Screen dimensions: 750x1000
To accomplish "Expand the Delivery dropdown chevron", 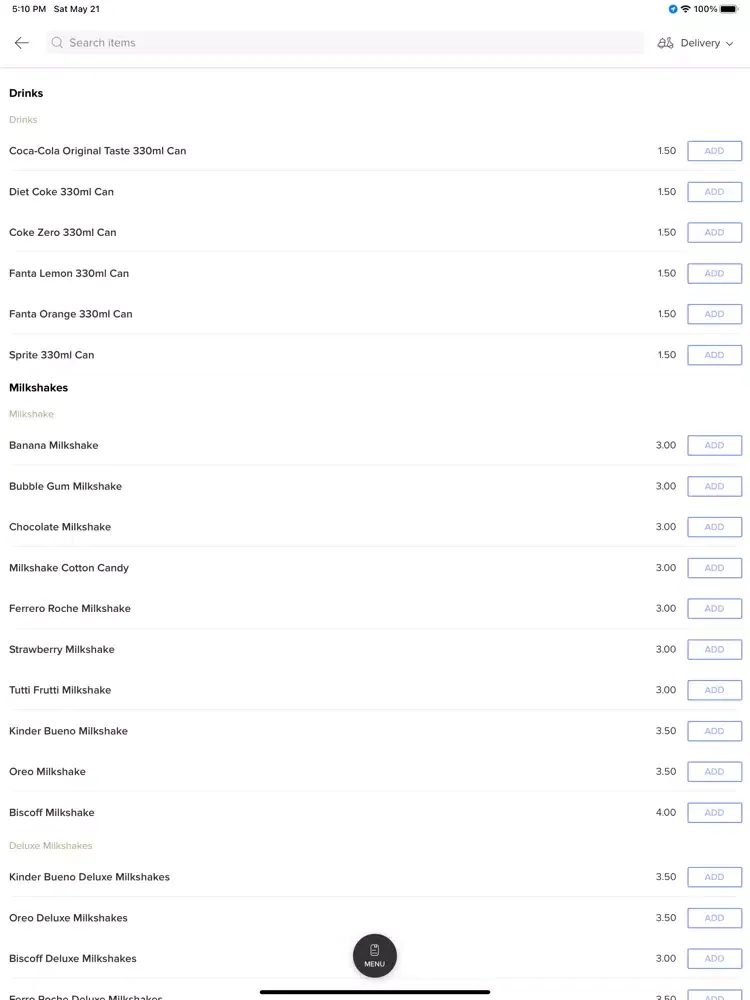I will click(x=730, y=43).
